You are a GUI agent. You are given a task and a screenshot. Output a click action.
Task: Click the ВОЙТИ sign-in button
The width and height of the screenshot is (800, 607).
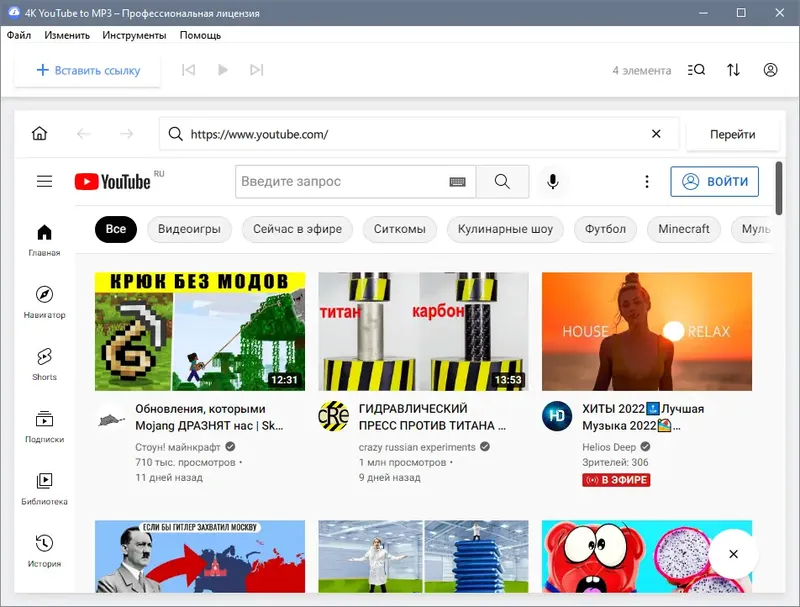click(713, 181)
